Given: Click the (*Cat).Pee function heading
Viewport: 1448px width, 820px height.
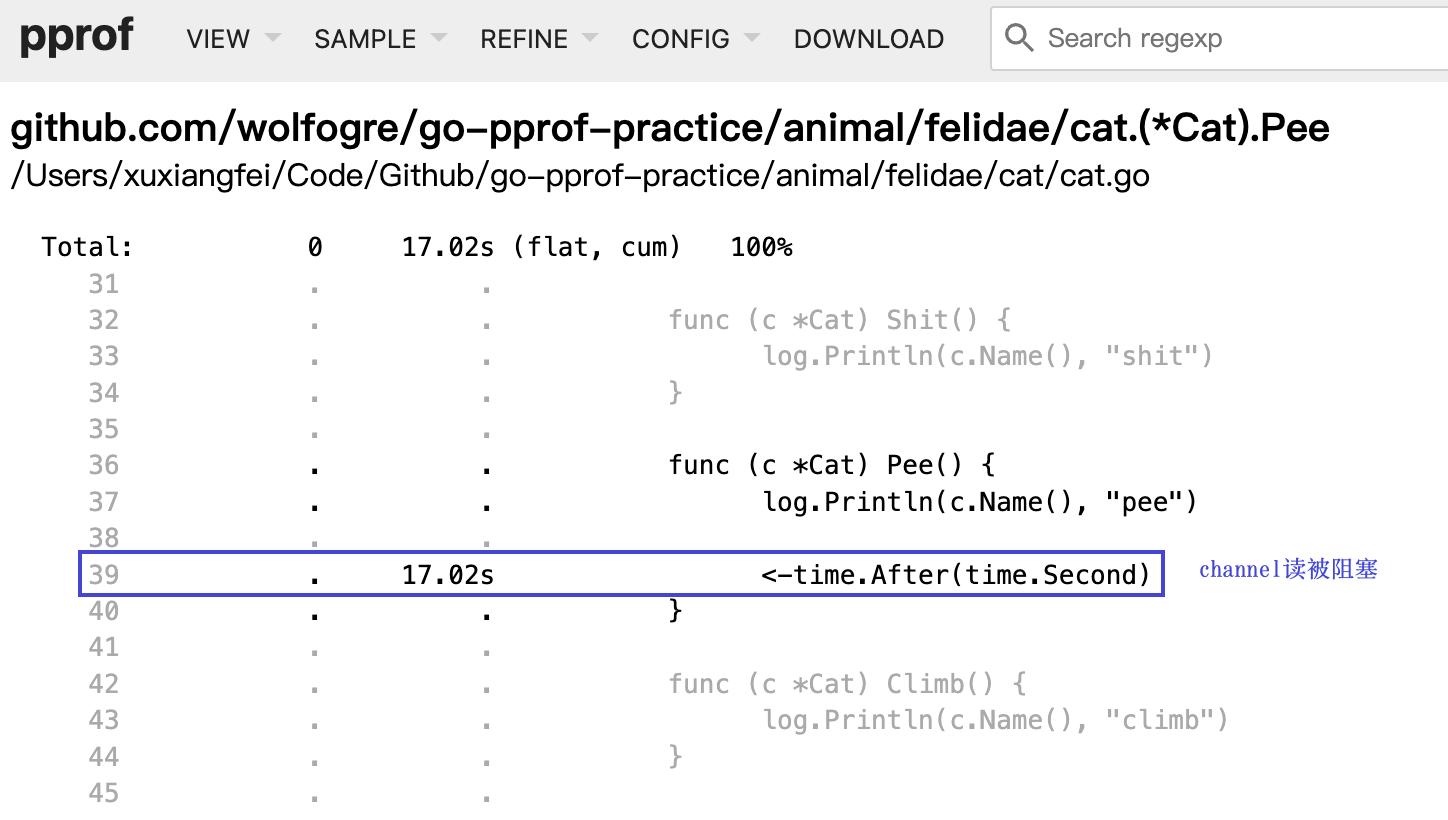Looking at the screenshot, I should point(669,129).
